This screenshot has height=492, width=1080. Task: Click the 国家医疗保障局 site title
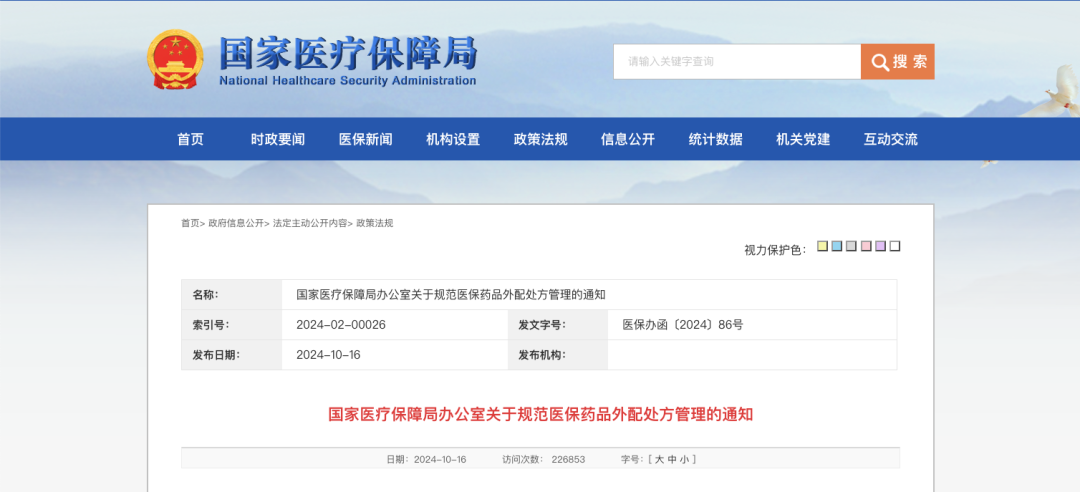[348, 52]
